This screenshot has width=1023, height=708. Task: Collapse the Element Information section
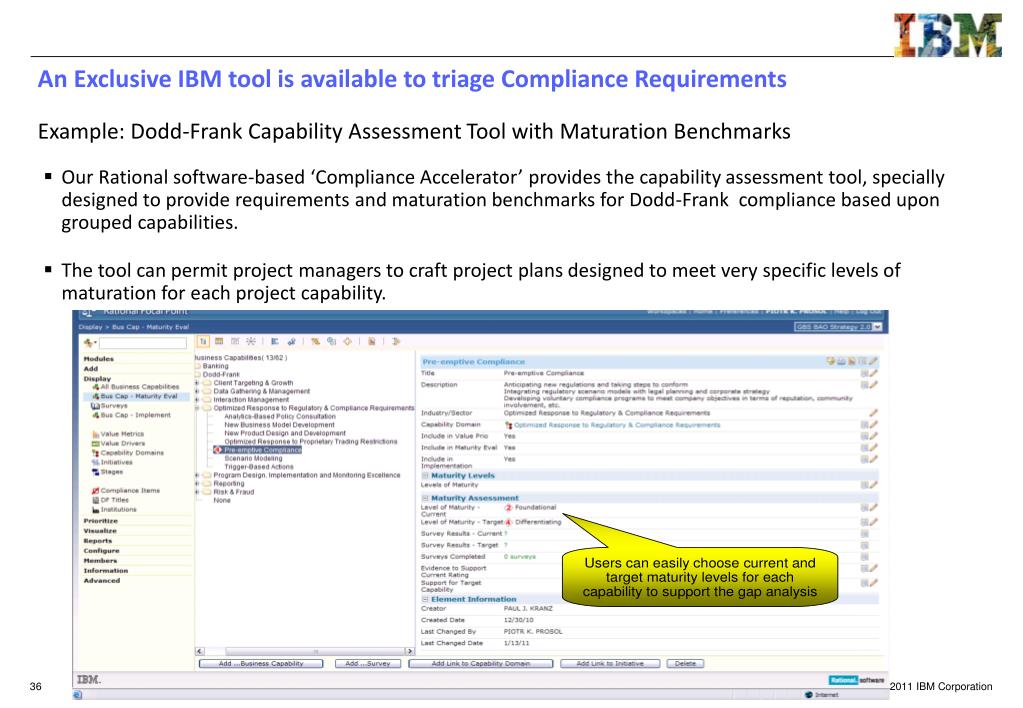tap(425, 599)
